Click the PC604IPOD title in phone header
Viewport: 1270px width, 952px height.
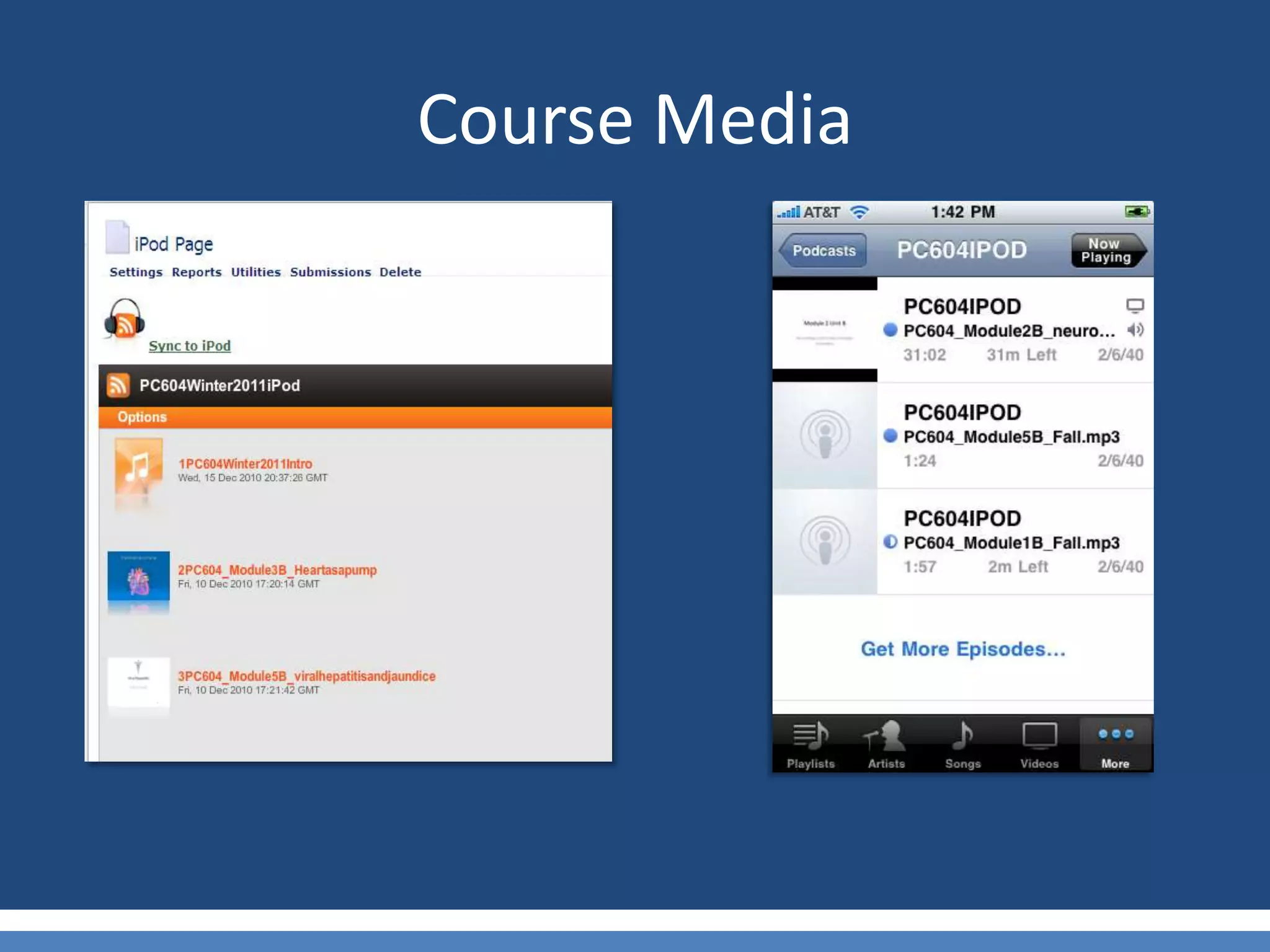click(x=962, y=250)
